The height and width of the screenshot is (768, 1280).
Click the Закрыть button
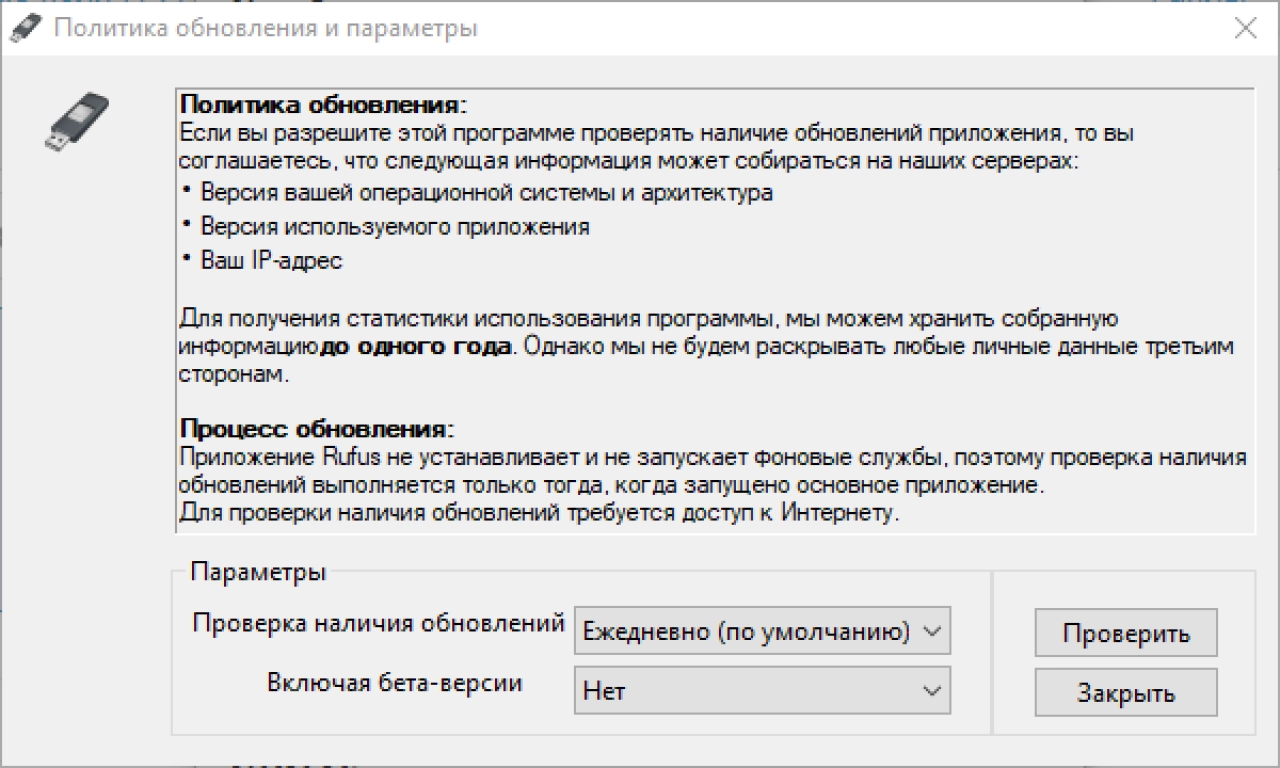tap(1126, 693)
